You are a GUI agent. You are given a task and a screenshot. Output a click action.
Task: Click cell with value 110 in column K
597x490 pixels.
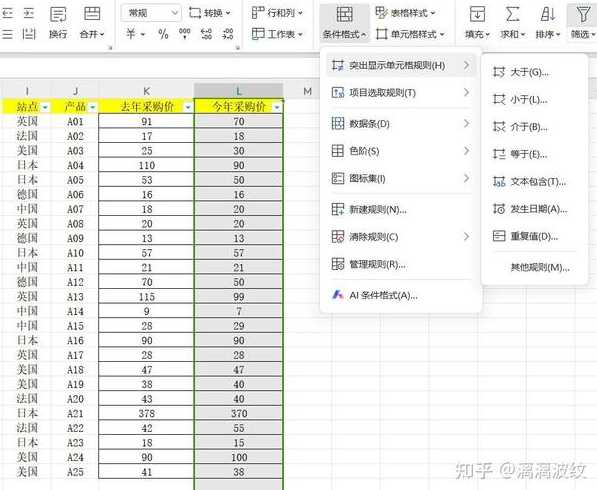click(x=146, y=166)
